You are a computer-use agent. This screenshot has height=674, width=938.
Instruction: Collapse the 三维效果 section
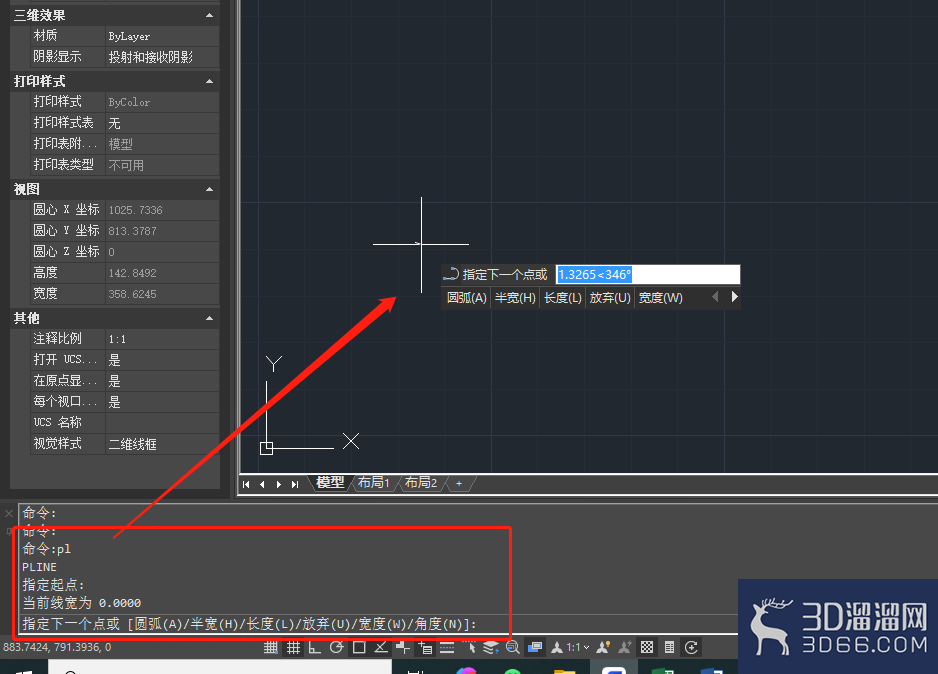(x=209, y=16)
